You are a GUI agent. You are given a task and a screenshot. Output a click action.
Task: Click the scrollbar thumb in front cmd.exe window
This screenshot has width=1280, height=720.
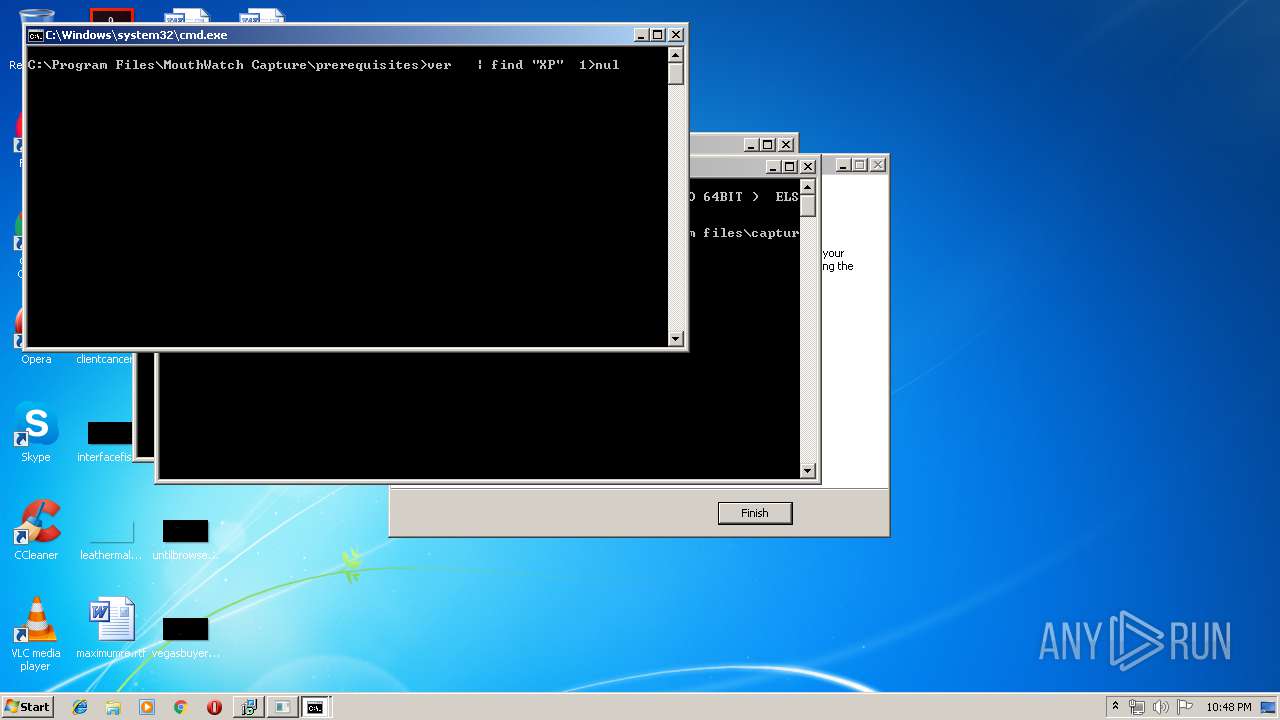point(676,74)
